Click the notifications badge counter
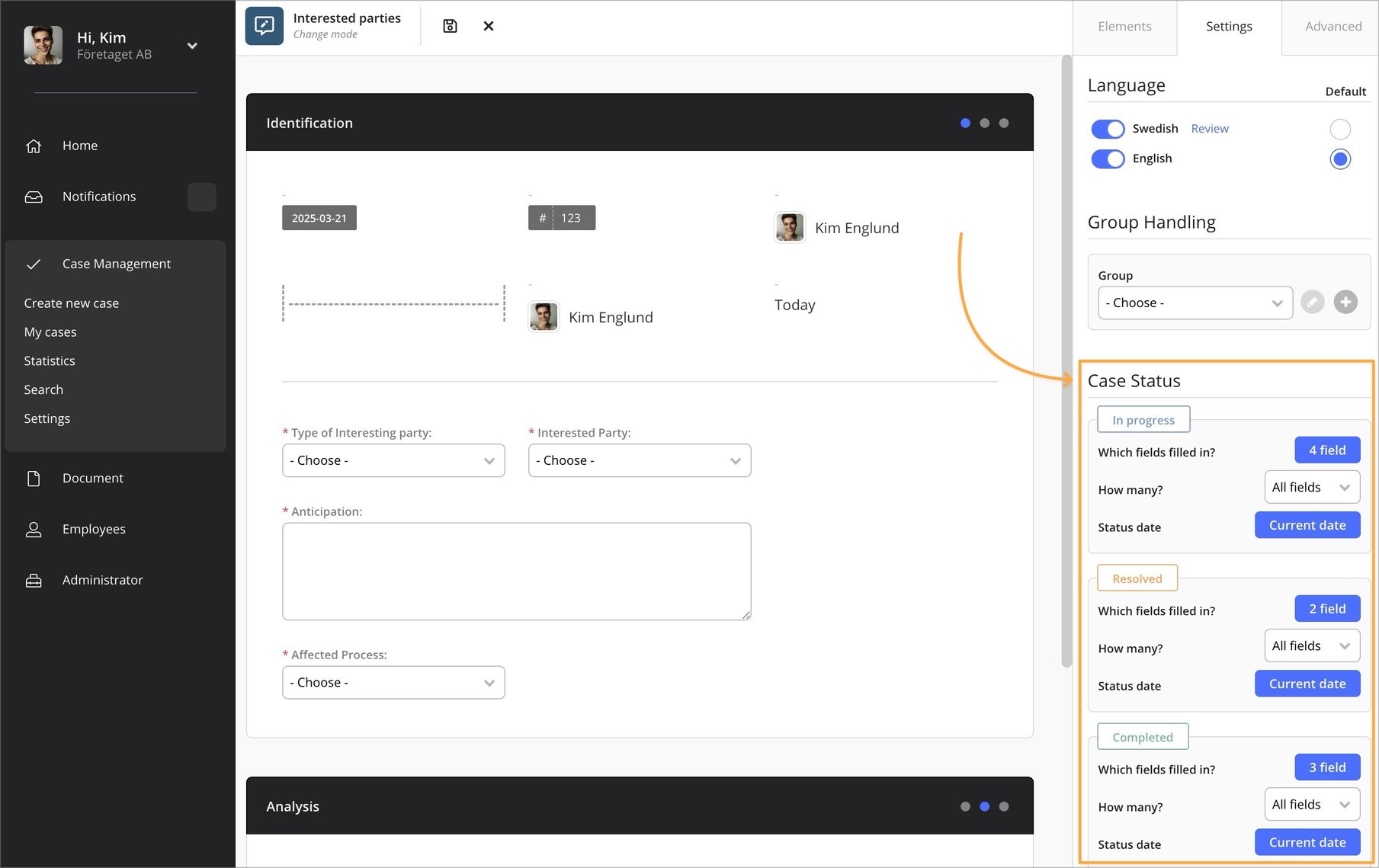1379x868 pixels. (x=202, y=197)
